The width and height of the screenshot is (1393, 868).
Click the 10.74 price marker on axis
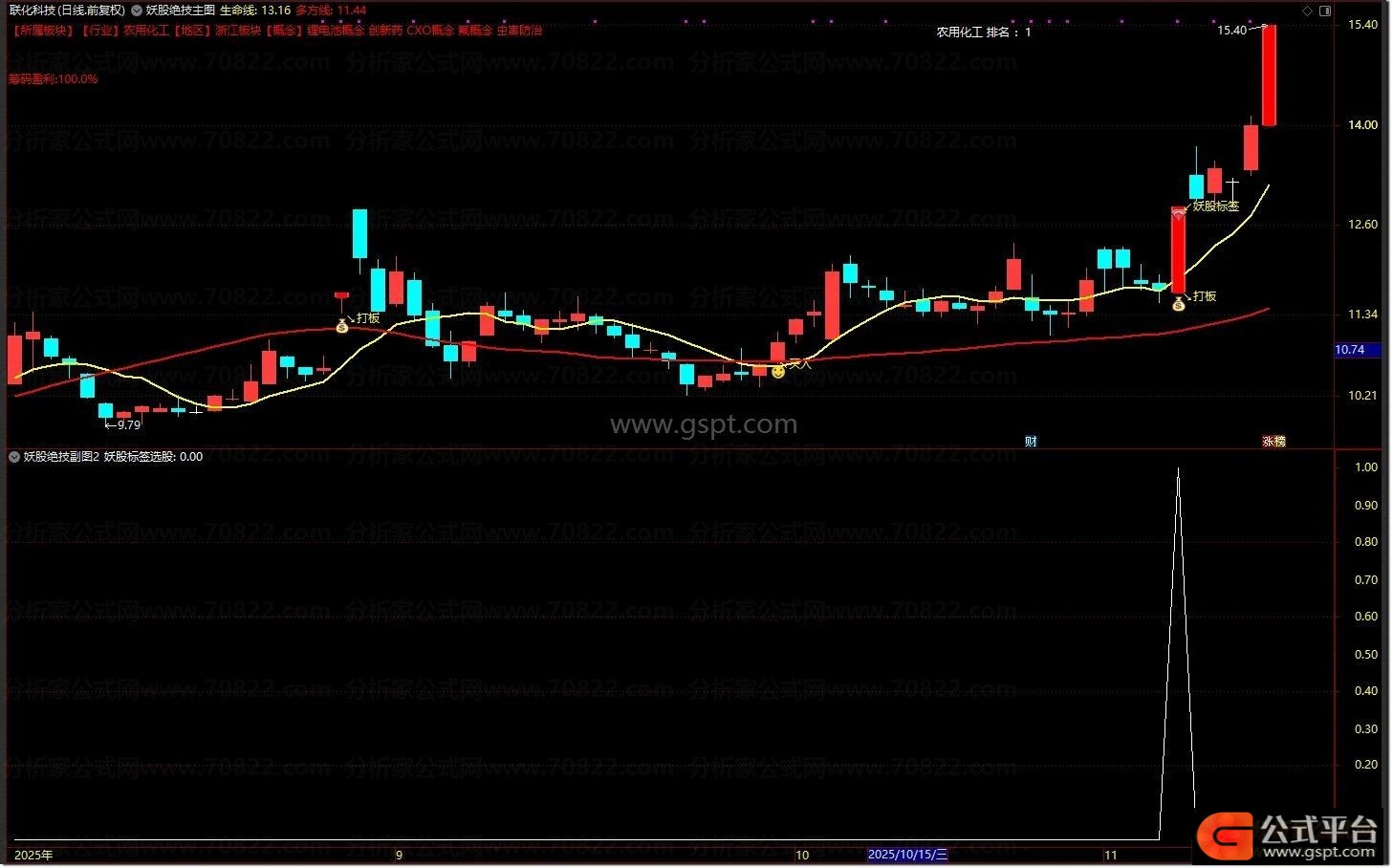click(x=1350, y=350)
